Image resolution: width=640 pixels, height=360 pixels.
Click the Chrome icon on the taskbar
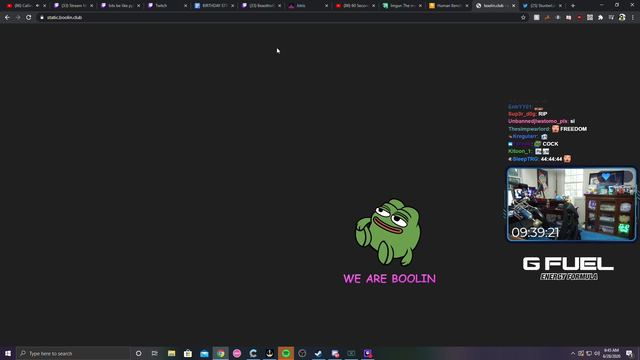point(220,353)
